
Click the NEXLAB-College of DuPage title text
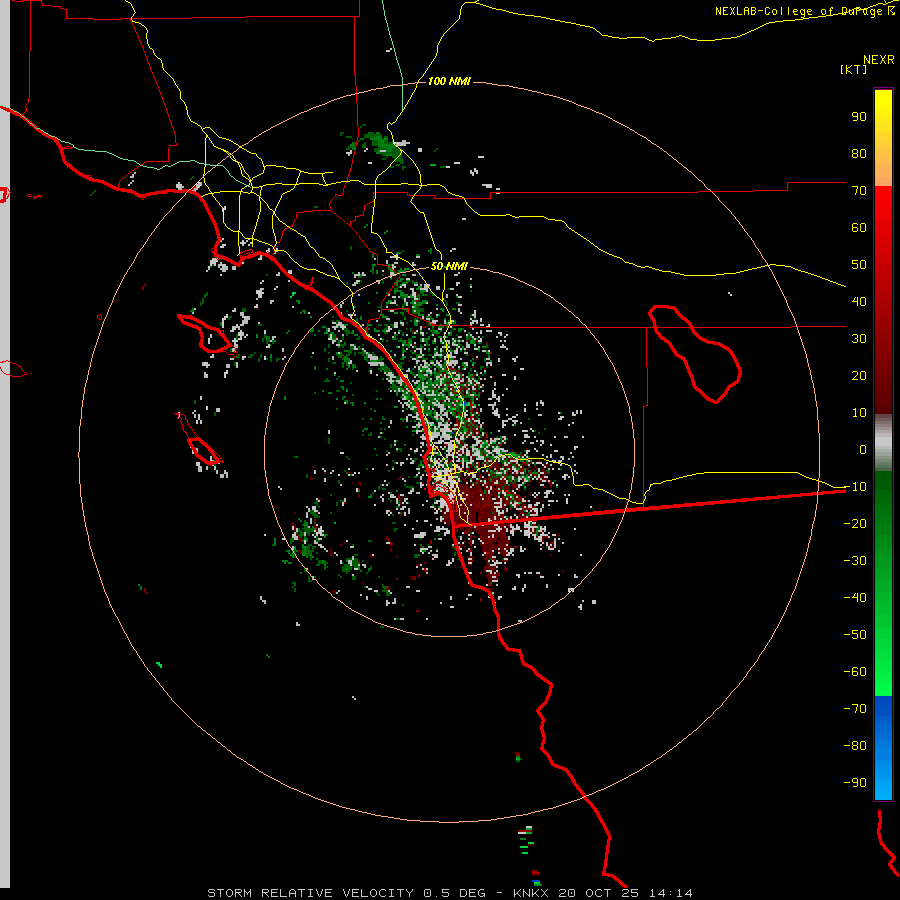pos(804,11)
